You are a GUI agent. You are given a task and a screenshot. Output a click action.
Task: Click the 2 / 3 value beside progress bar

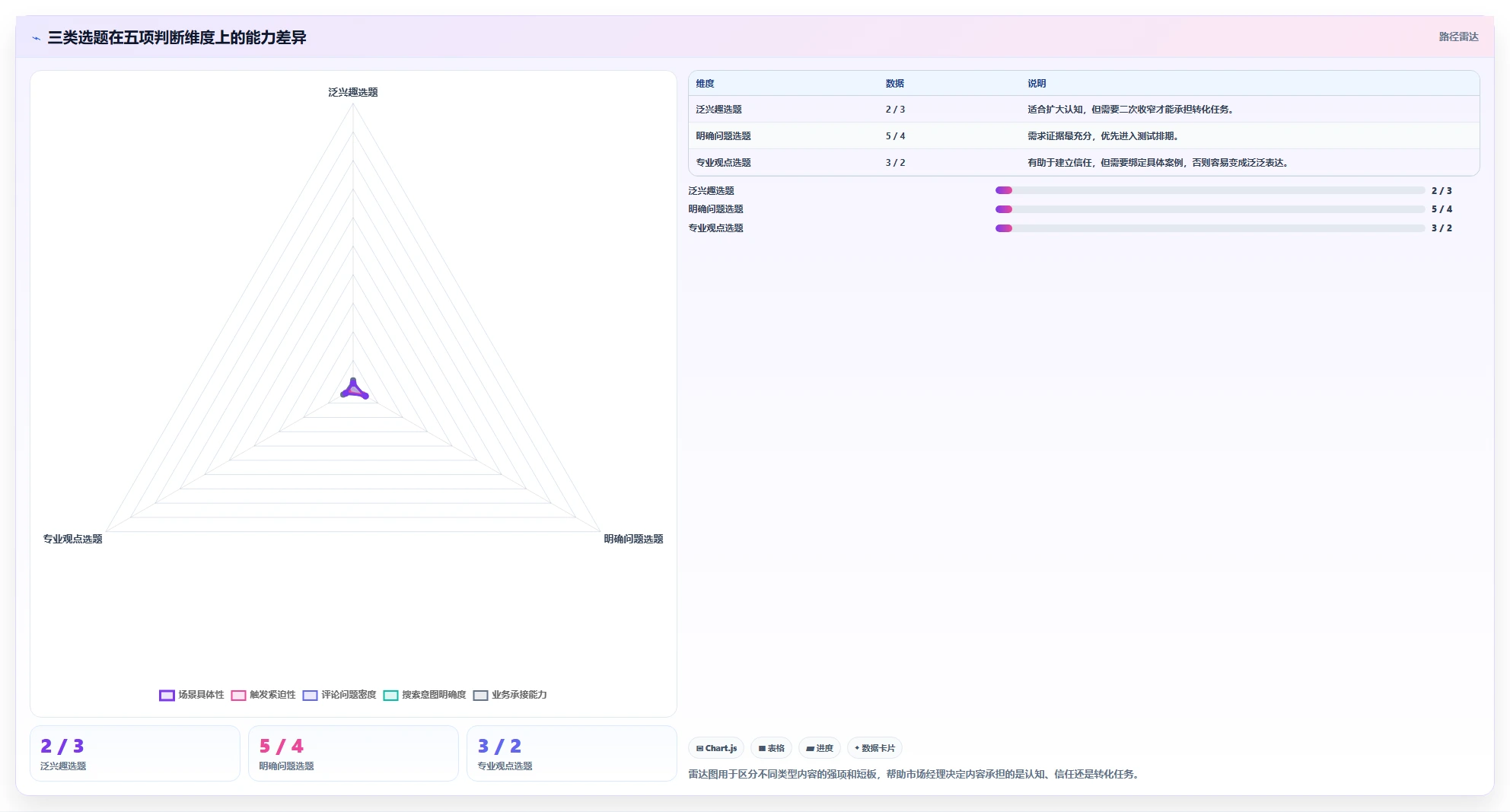coord(1442,191)
